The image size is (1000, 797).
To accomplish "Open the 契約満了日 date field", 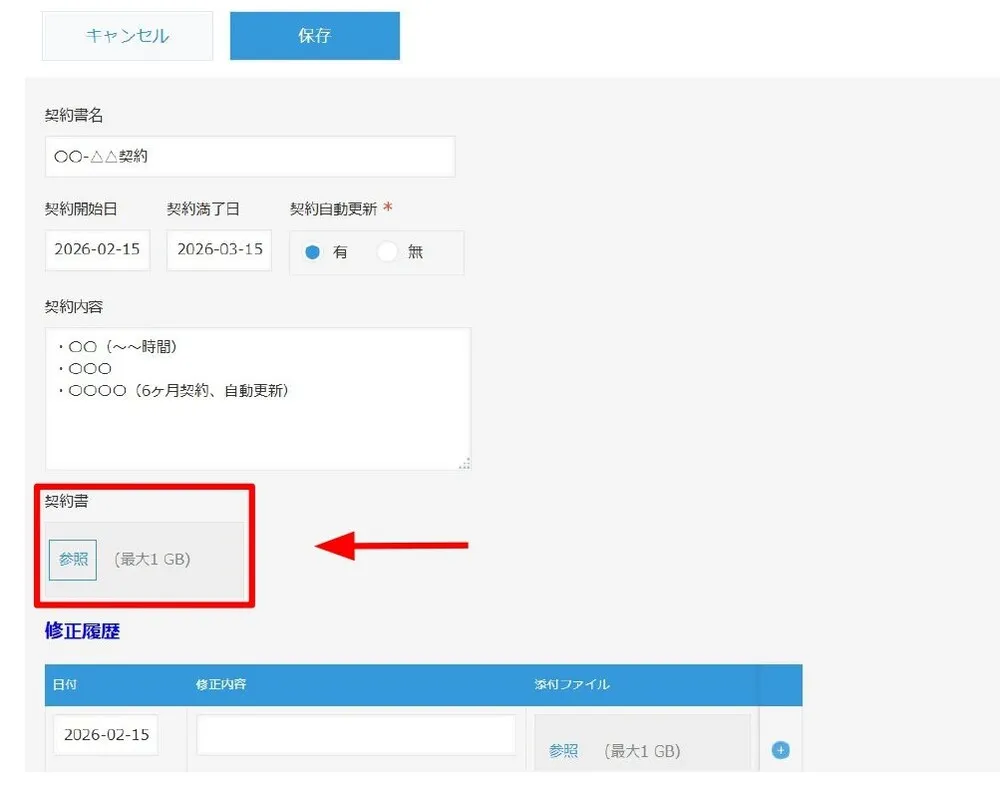I will coord(218,249).
